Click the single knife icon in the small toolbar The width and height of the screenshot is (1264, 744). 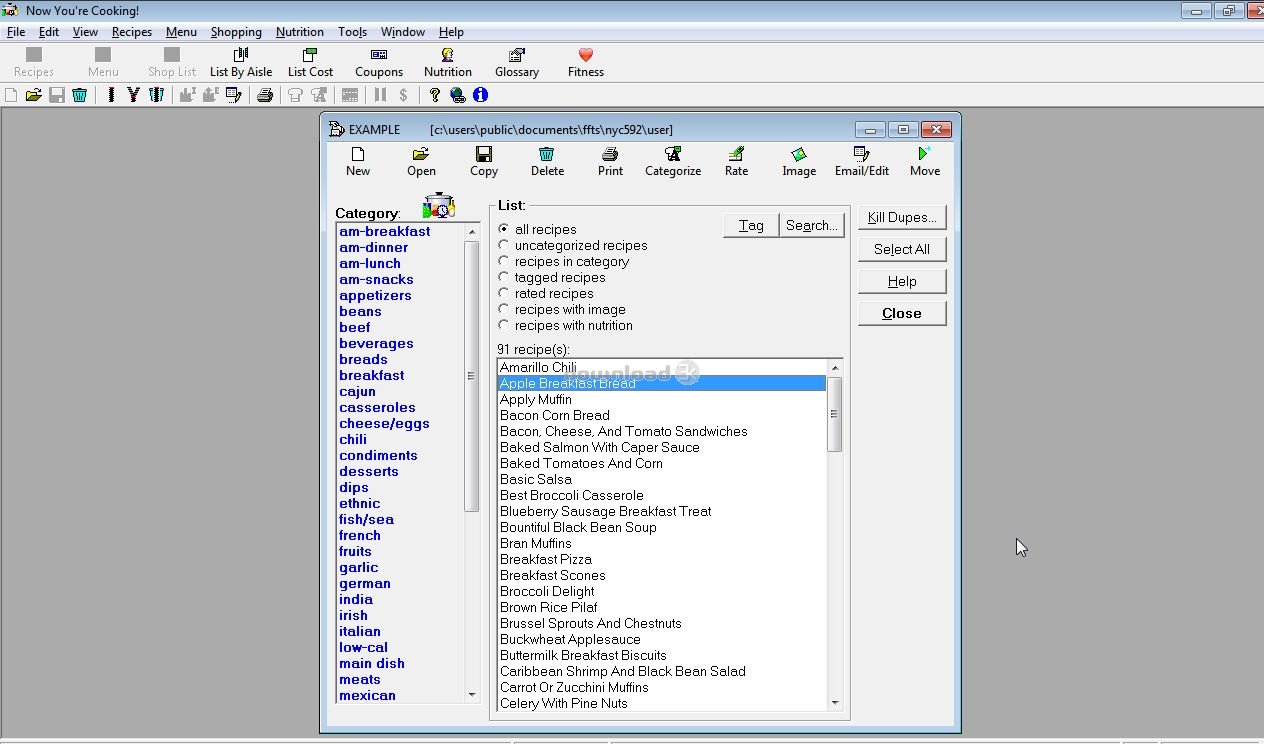coord(110,95)
